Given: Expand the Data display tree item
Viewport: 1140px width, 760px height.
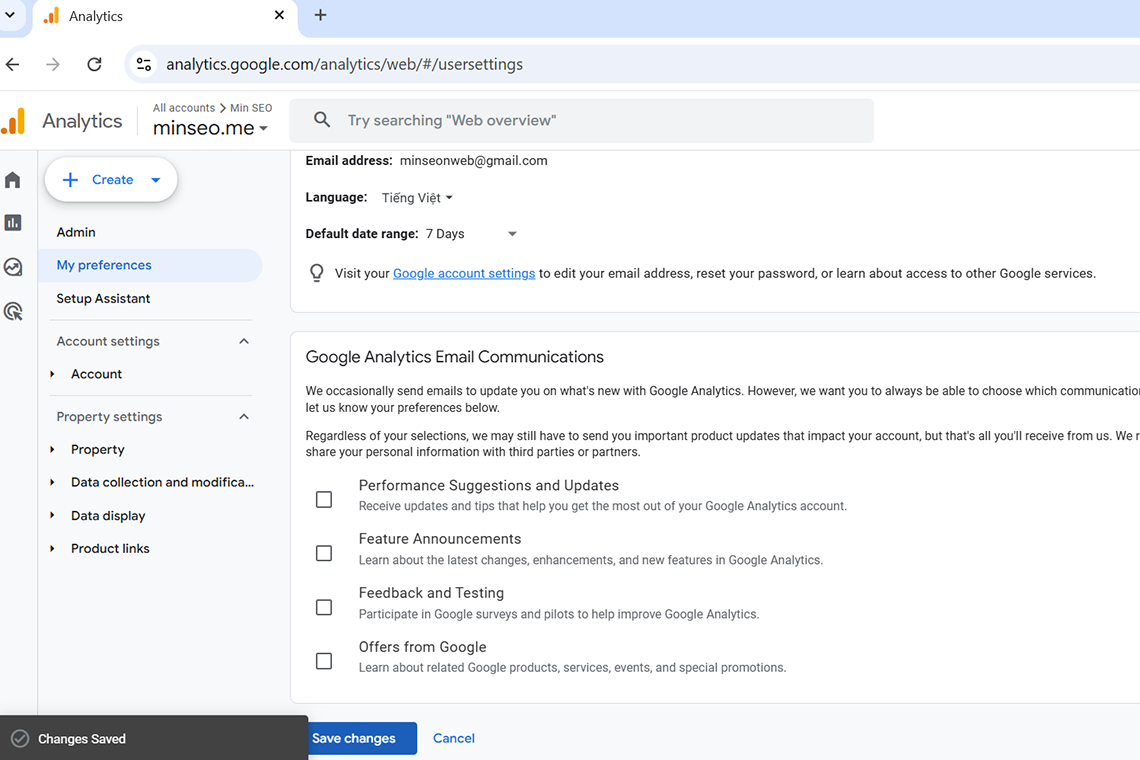Looking at the screenshot, I should pos(53,516).
